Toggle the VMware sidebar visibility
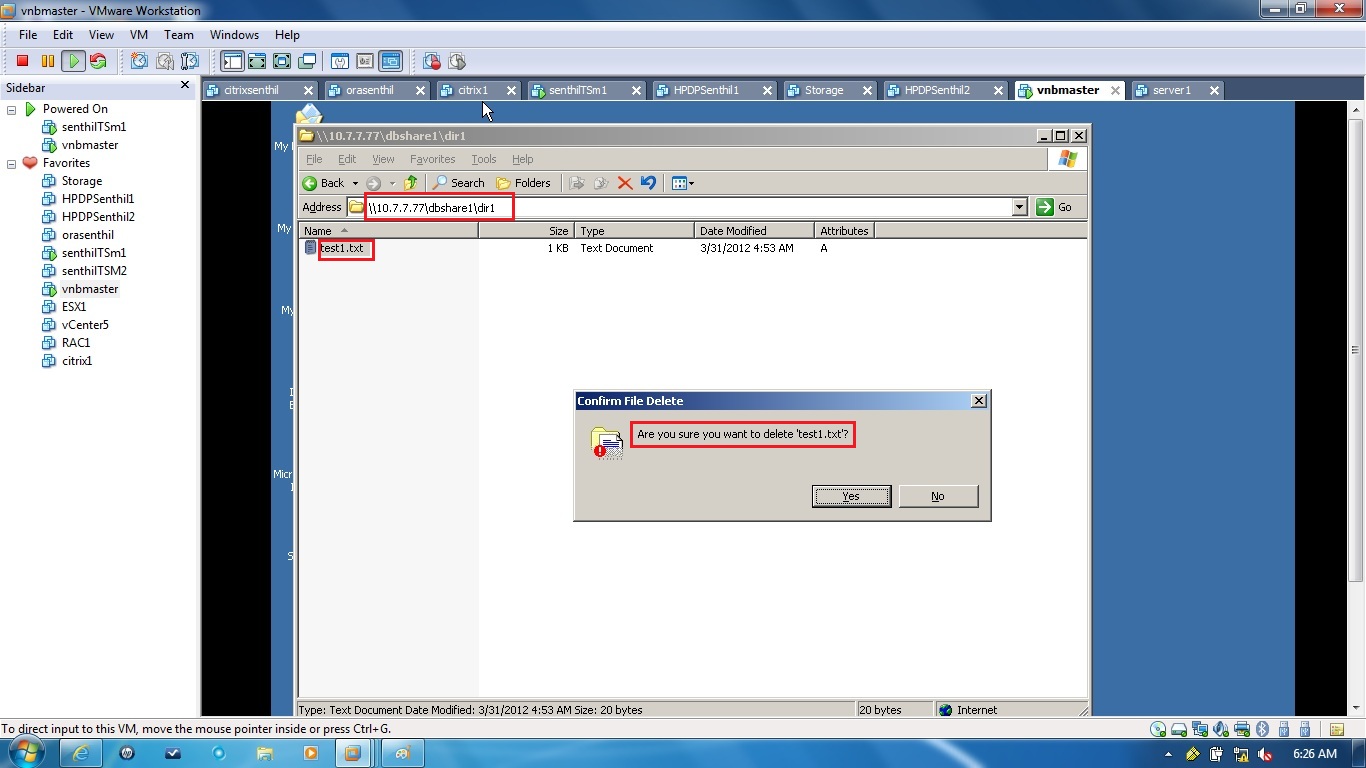 tap(231, 61)
